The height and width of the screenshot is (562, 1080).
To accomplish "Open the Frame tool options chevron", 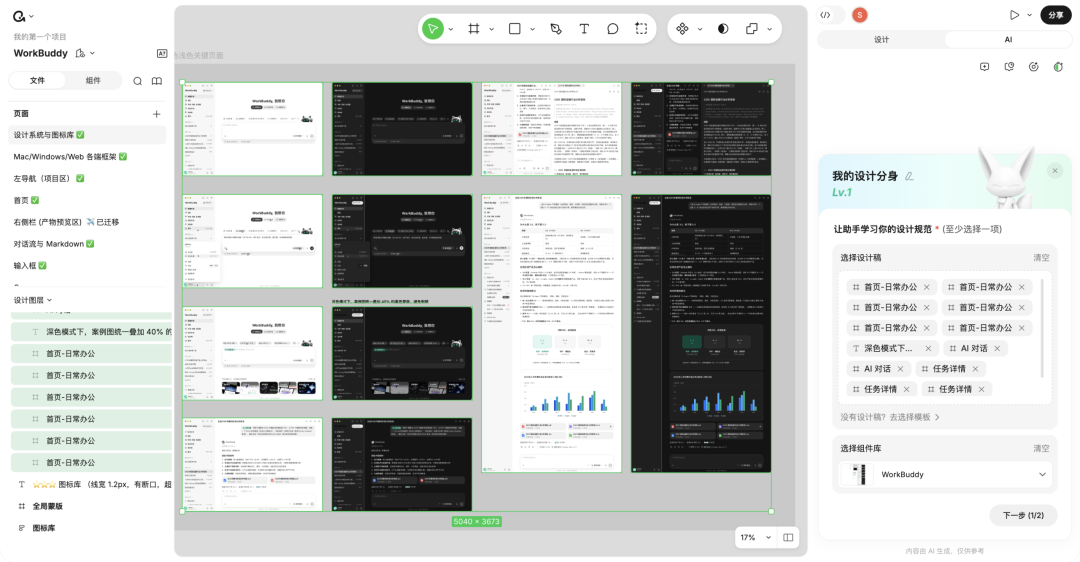I will [x=492, y=30].
